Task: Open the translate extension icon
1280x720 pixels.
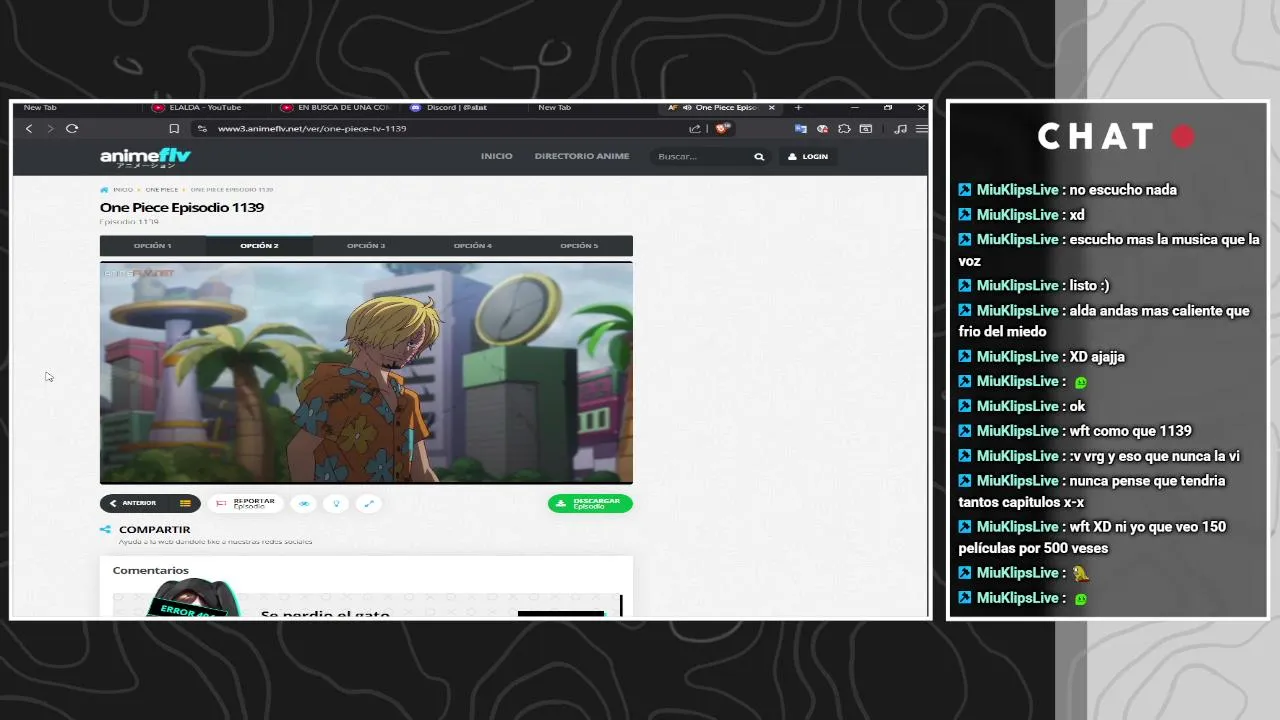Action: click(800, 129)
